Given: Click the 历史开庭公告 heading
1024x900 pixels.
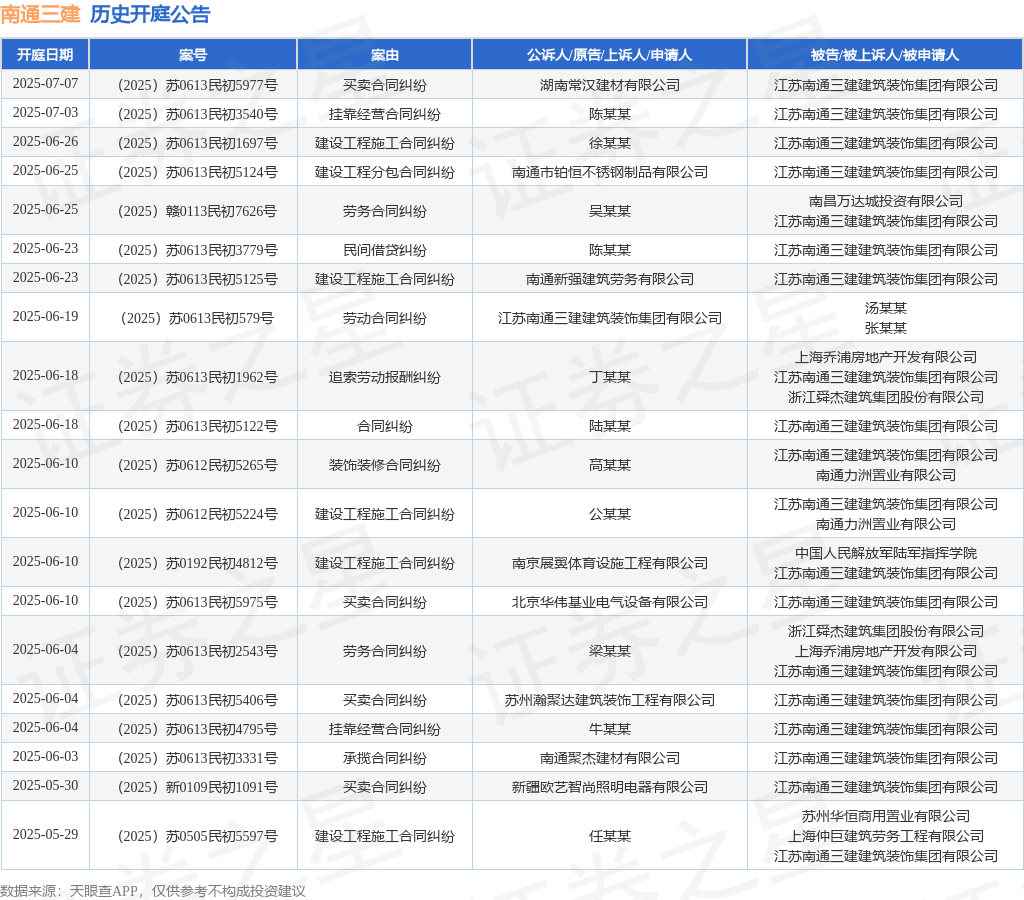Looking at the screenshot, I should pyautogui.click(x=150, y=14).
